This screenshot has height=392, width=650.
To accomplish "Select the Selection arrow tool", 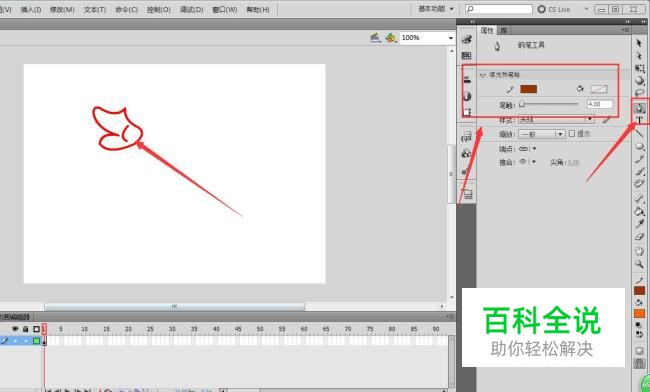I will [639, 43].
